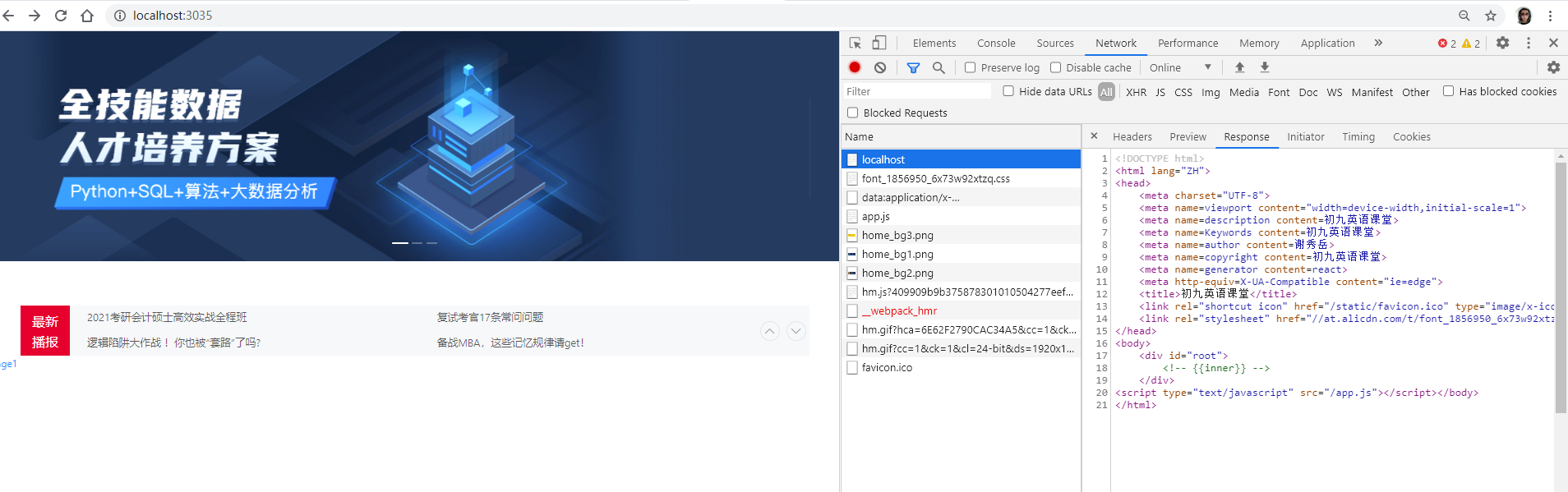The image size is (1568, 492).
Task: Reload the localhost page
Action: coord(61,16)
